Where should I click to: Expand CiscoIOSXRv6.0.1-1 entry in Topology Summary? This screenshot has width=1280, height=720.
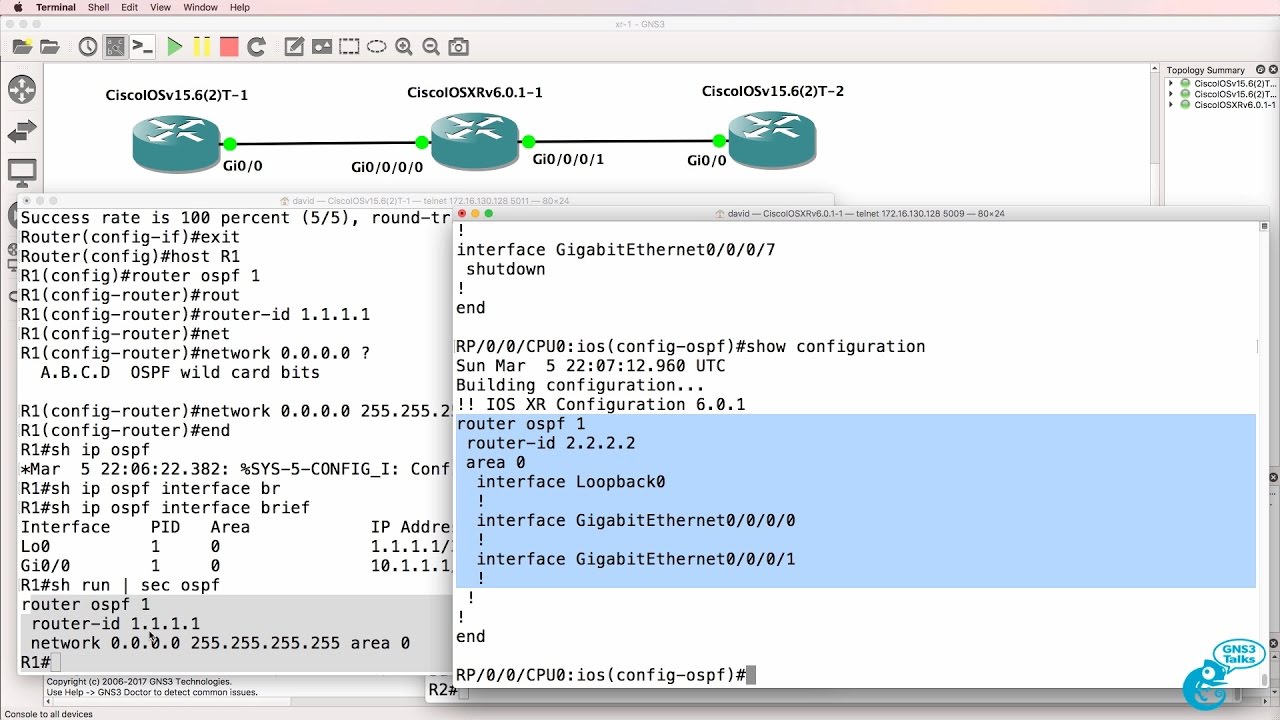click(x=1171, y=104)
